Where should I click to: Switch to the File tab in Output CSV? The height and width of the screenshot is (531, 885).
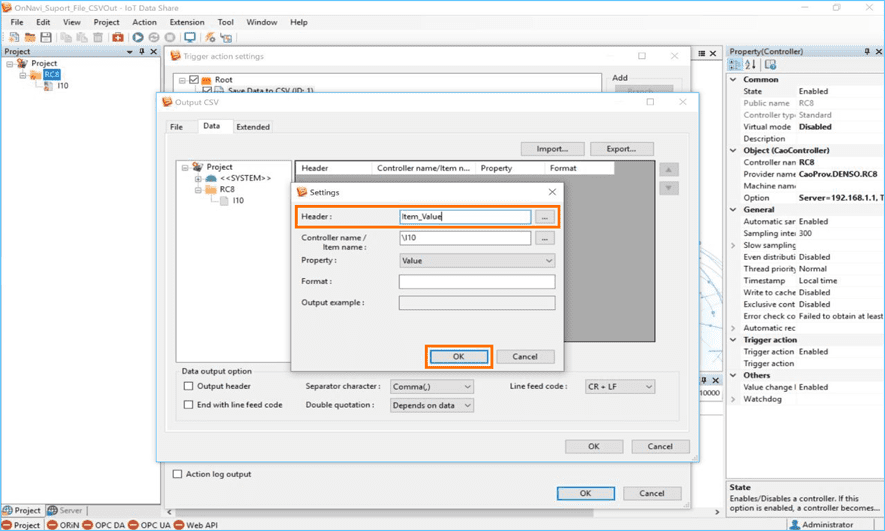pos(177,127)
